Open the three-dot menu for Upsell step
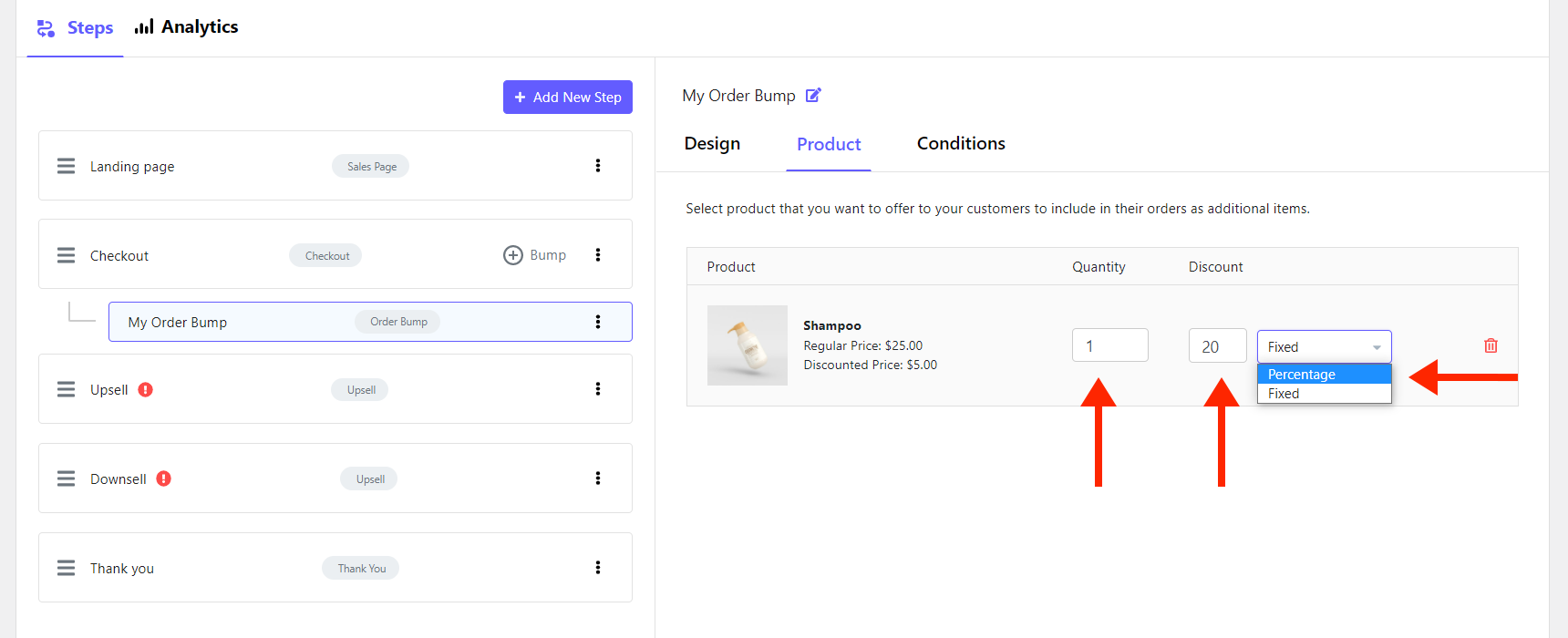 [x=598, y=389]
